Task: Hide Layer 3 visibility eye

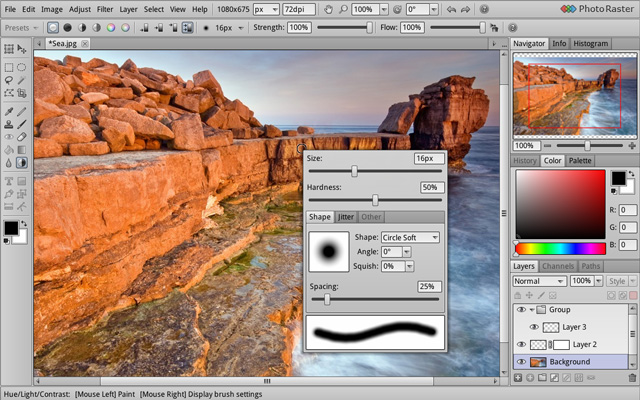Action: tap(534, 327)
